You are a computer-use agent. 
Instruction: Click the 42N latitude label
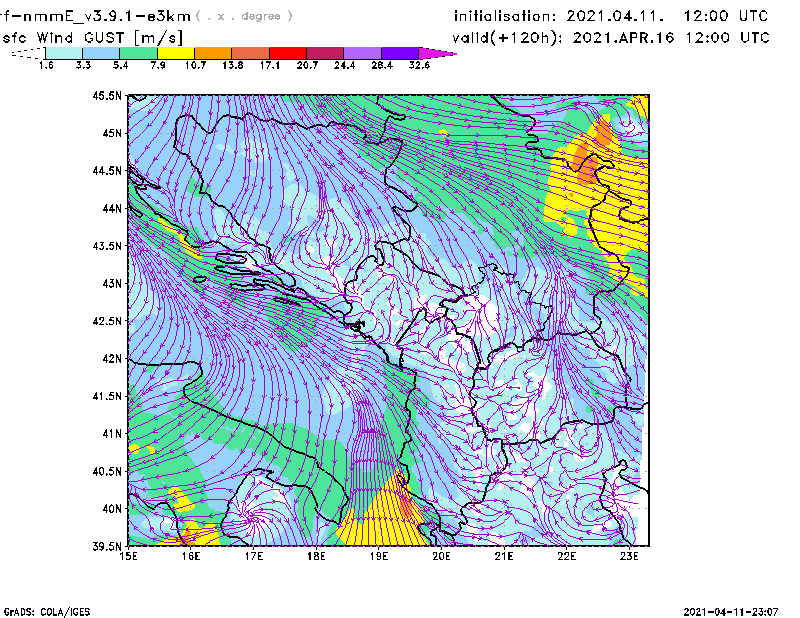(112, 359)
